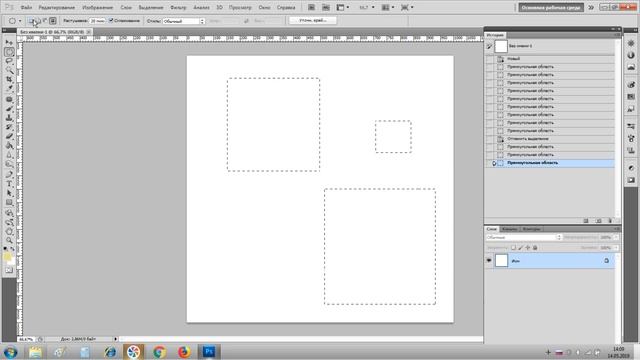The width and height of the screenshot is (640, 360).
Task: Toggle lock image pixels in Layers panel
Action: [520, 248]
